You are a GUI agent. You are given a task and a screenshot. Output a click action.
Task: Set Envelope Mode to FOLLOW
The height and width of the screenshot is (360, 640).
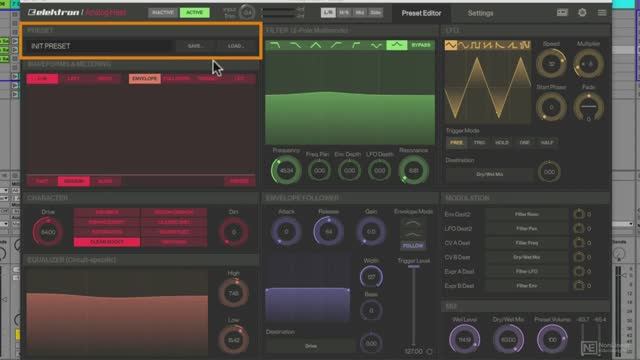pos(413,246)
